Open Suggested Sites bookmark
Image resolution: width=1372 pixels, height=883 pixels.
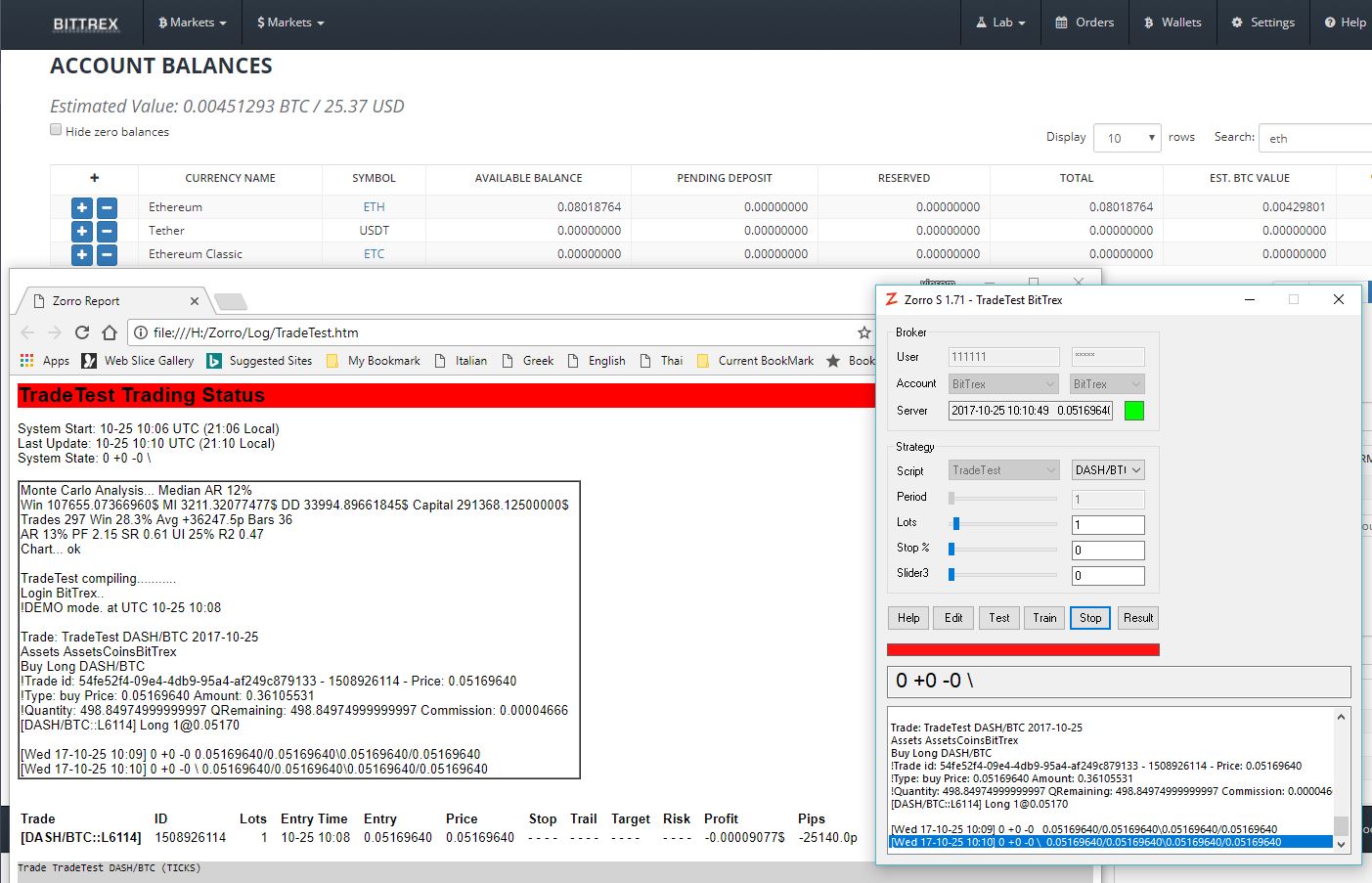(x=259, y=361)
